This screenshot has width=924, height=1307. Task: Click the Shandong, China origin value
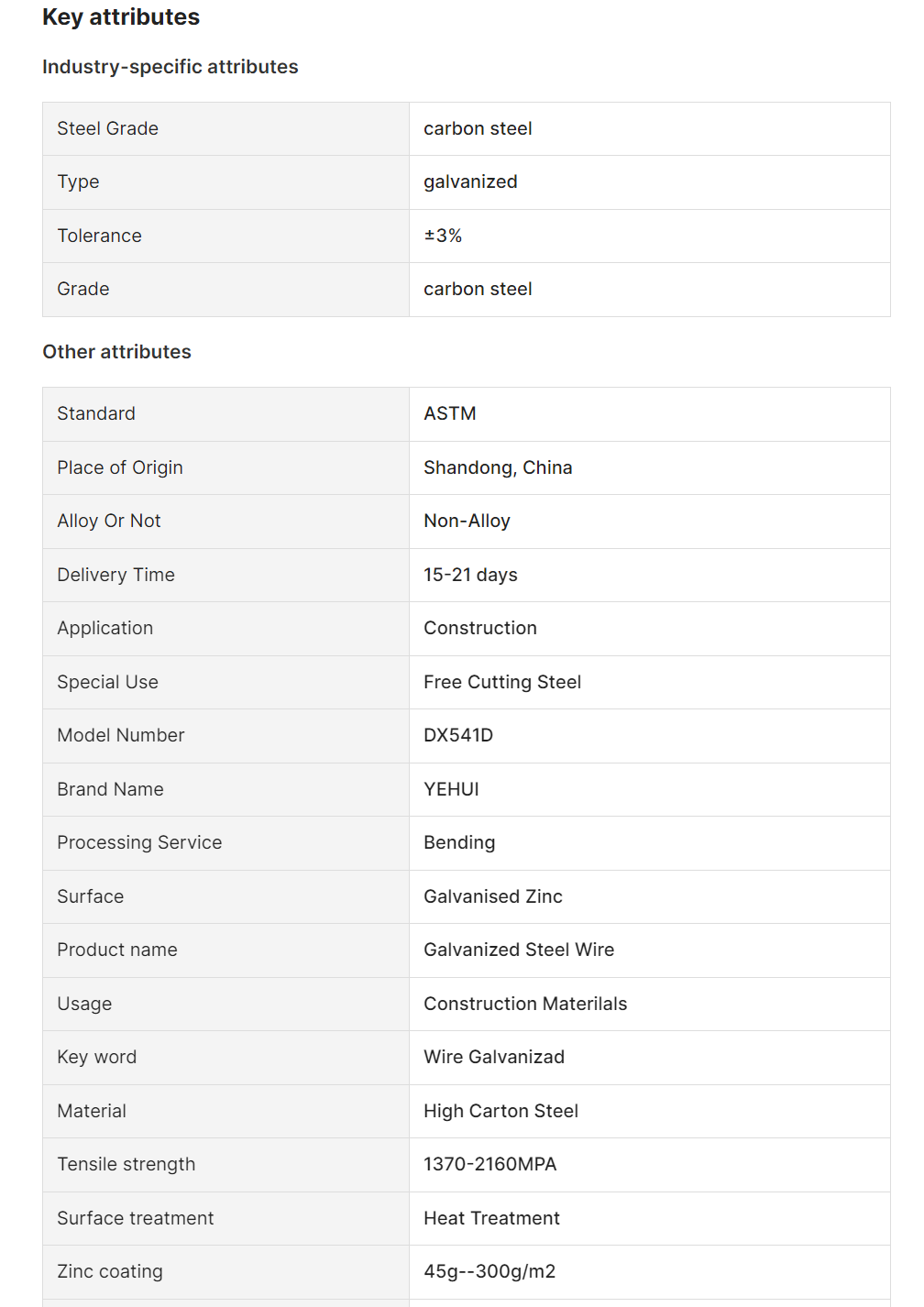pos(498,467)
